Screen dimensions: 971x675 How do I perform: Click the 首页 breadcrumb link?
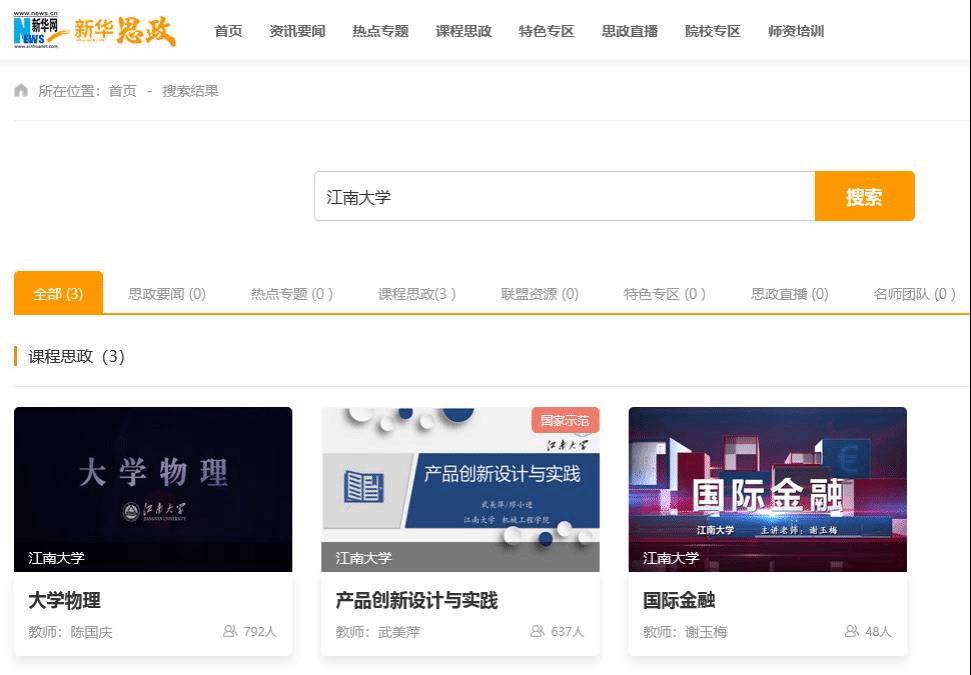[122, 91]
